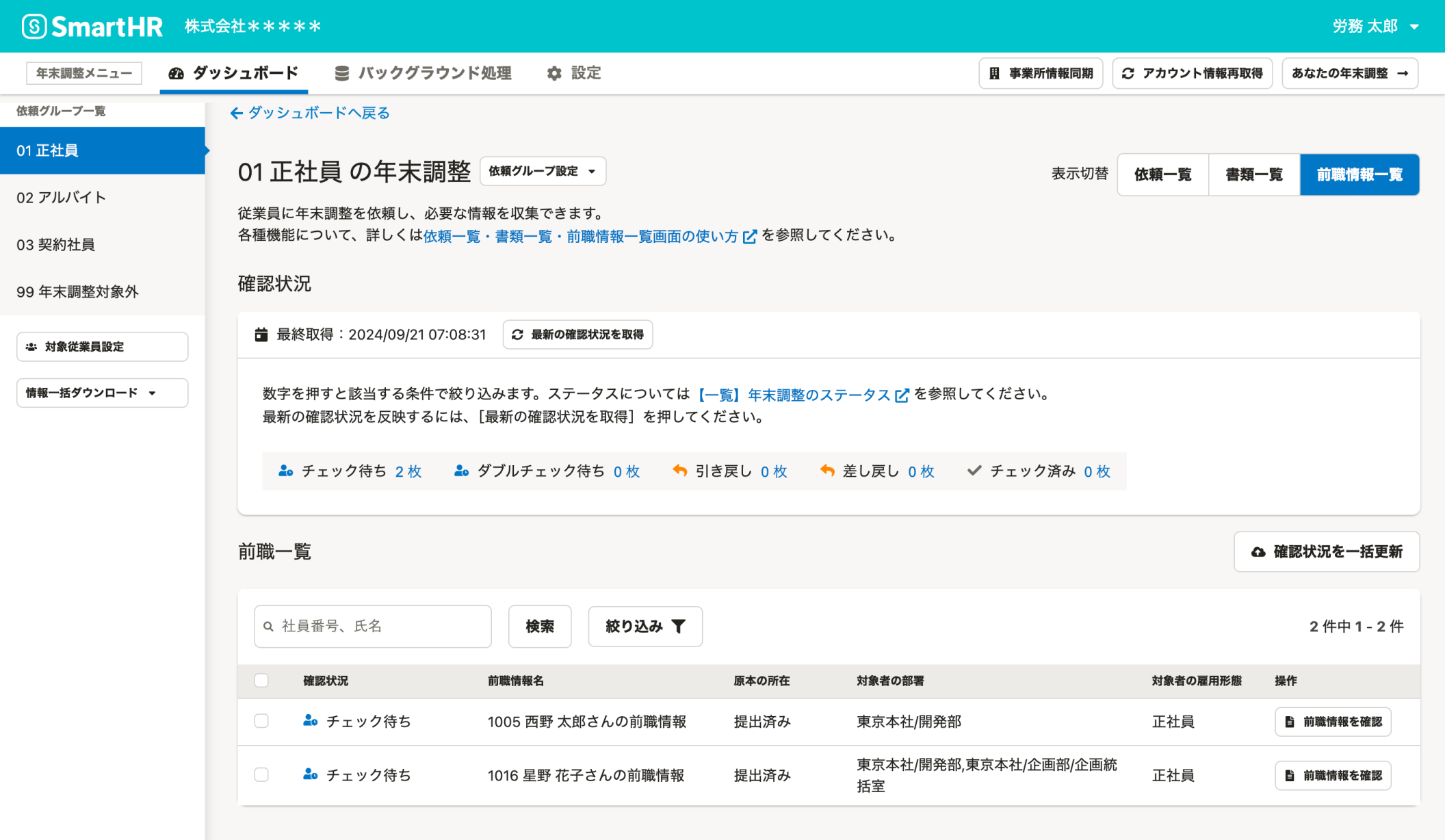Screen dimensions: 1445x840
Task: Click the SmartHR logo
Action: 92,26
